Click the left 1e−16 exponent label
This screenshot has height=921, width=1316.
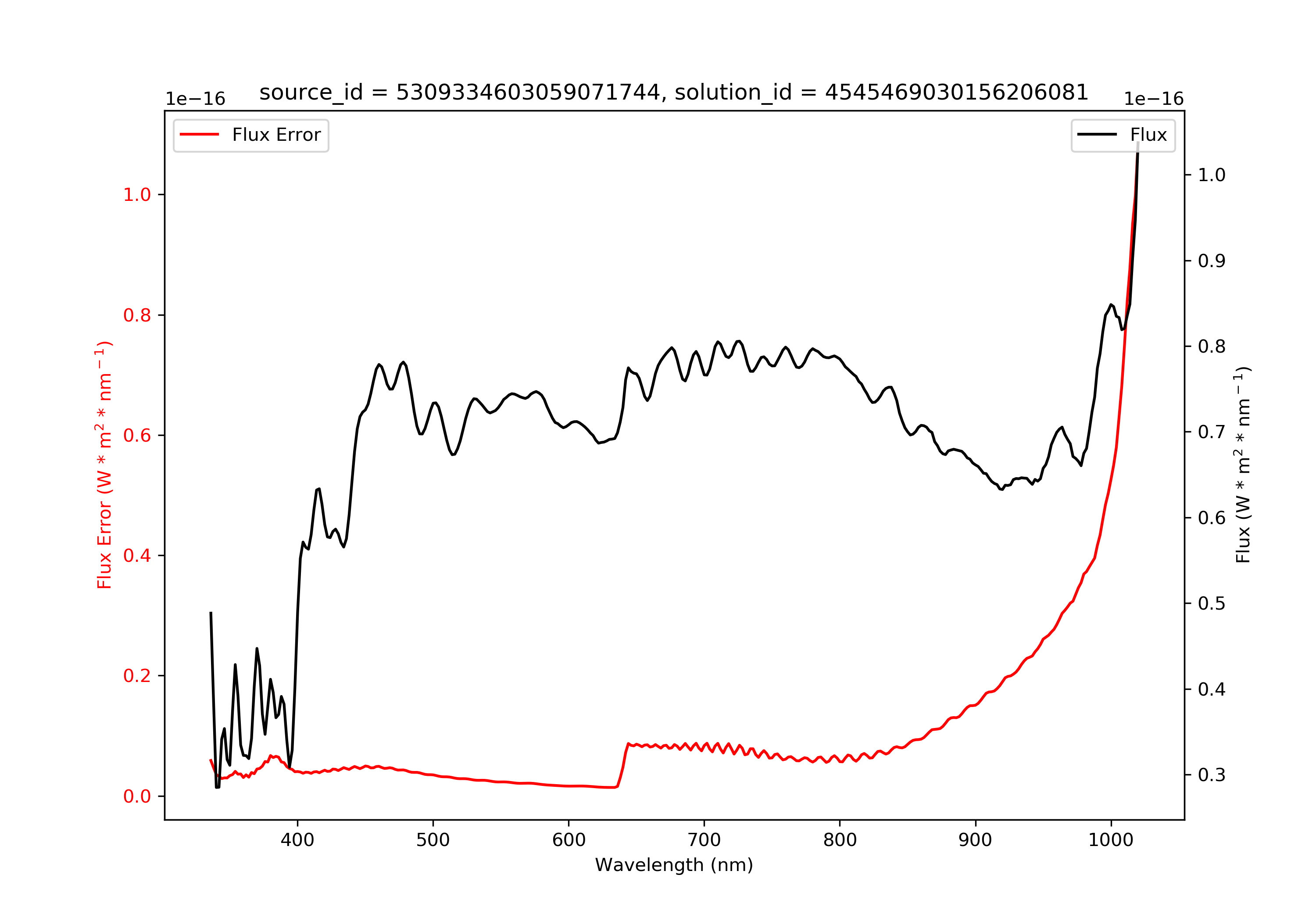click(196, 99)
